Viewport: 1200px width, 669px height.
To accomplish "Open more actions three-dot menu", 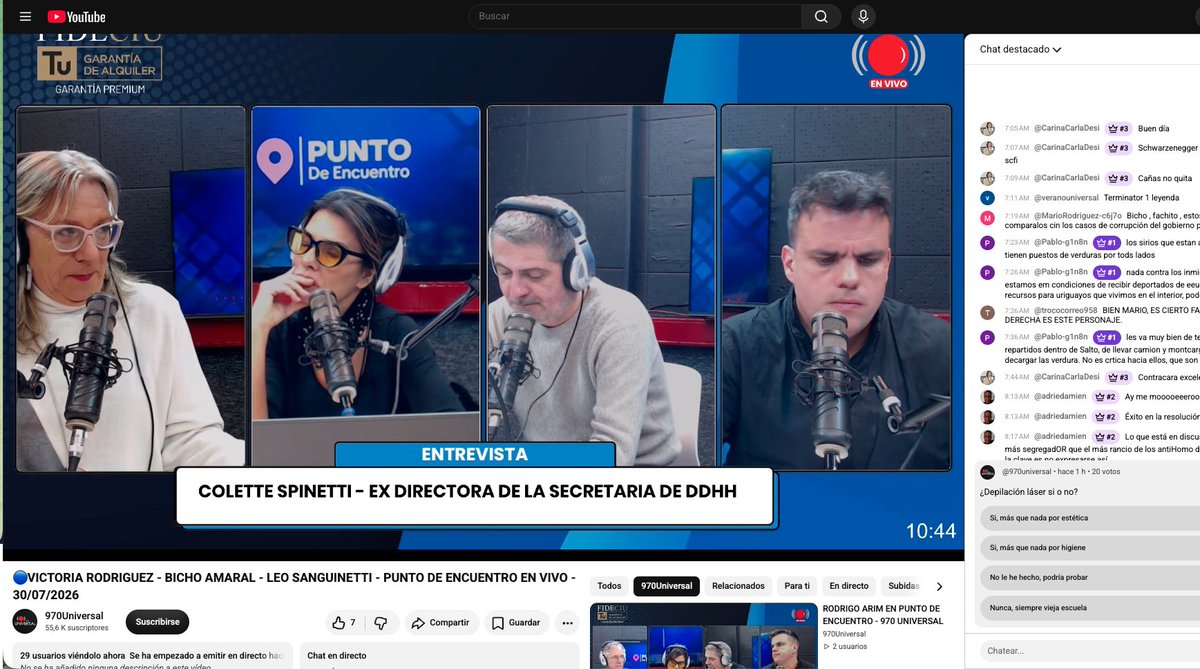I will pos(567,622).
